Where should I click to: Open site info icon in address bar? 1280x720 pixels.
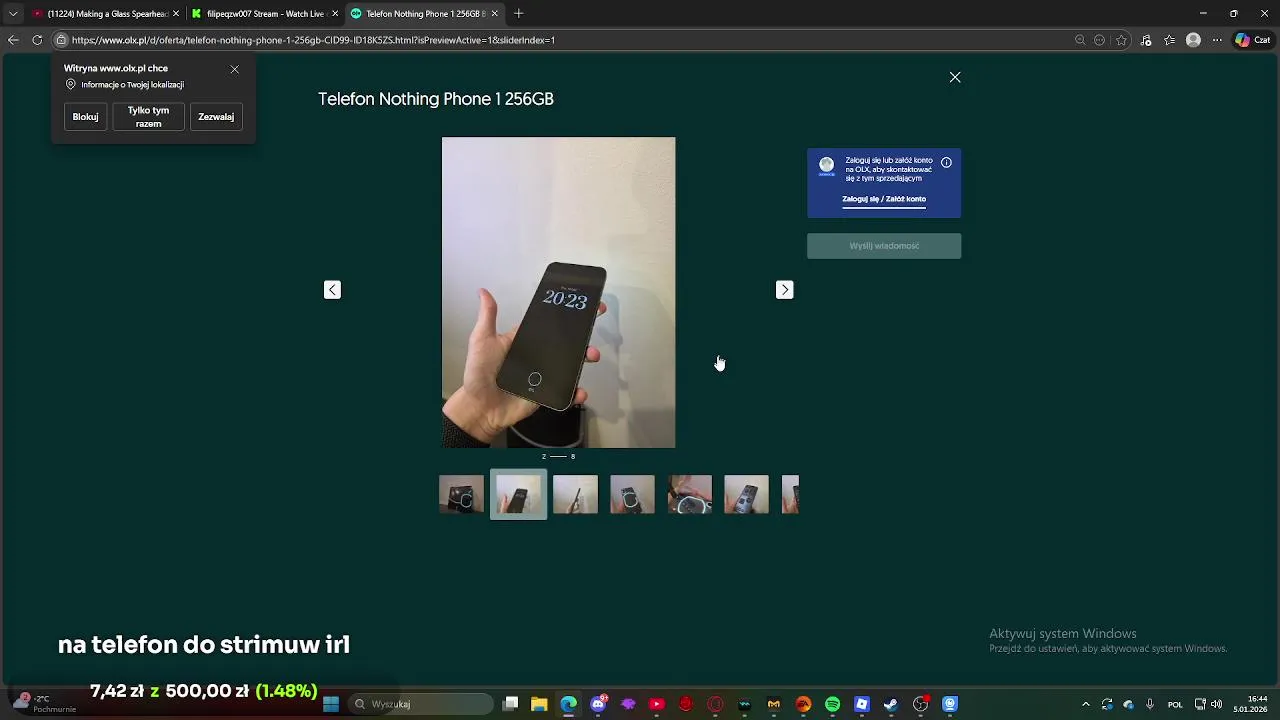point(61,40)
